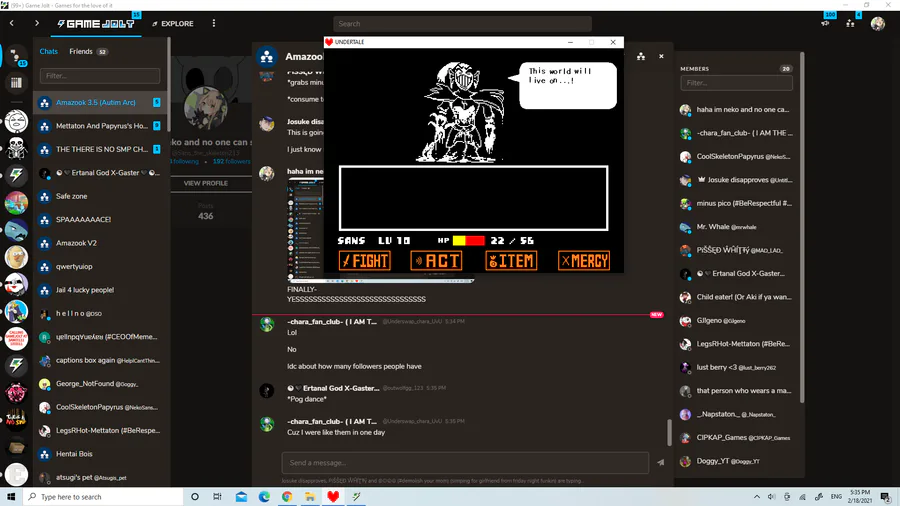Click the 192 followers link
Screen dimensions: 900x506
click(231, 162)
